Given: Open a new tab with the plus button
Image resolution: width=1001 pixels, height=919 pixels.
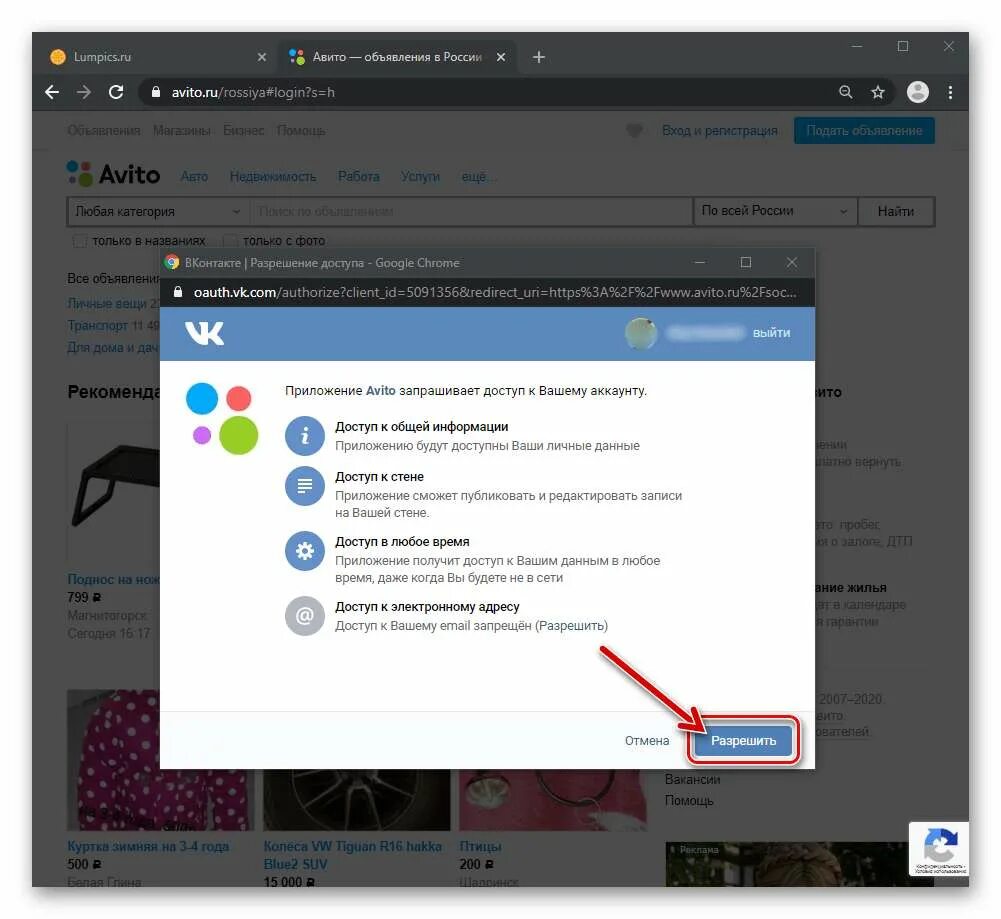Looking at the screenshot, I should (539, 57).
